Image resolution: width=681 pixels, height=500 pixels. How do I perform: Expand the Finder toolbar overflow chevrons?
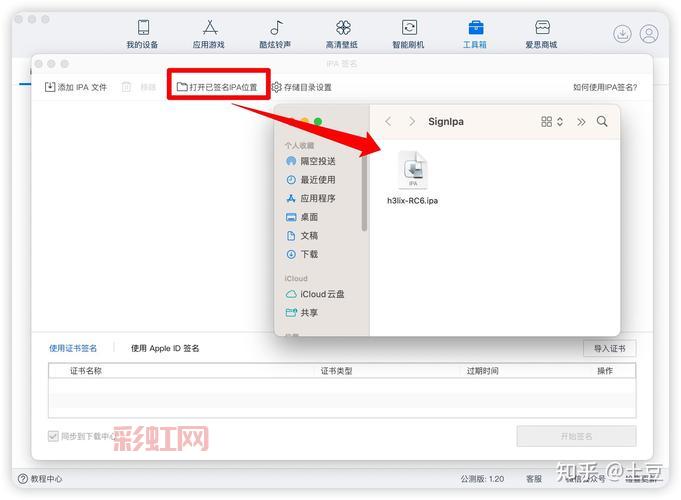(581, 122)
